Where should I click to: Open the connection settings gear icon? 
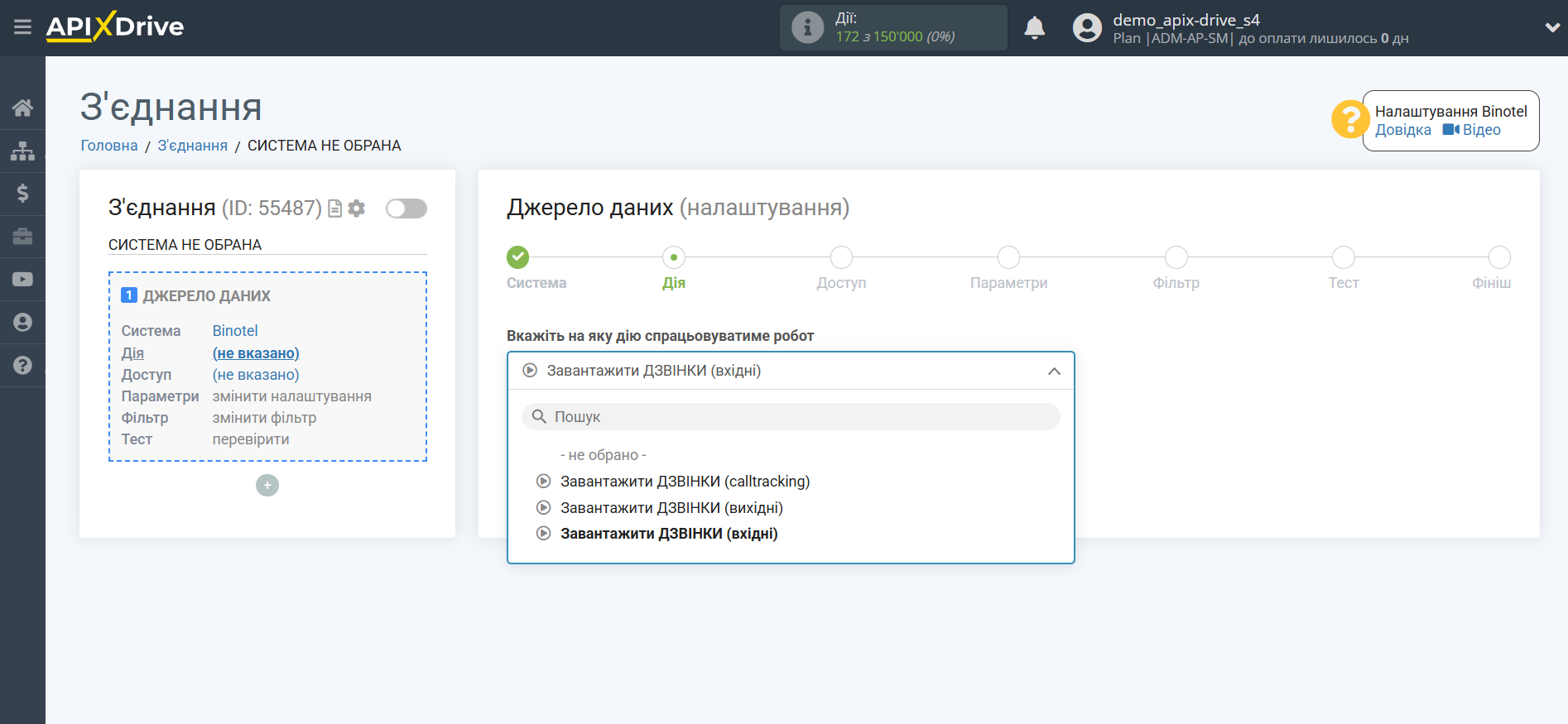[357, 209]
